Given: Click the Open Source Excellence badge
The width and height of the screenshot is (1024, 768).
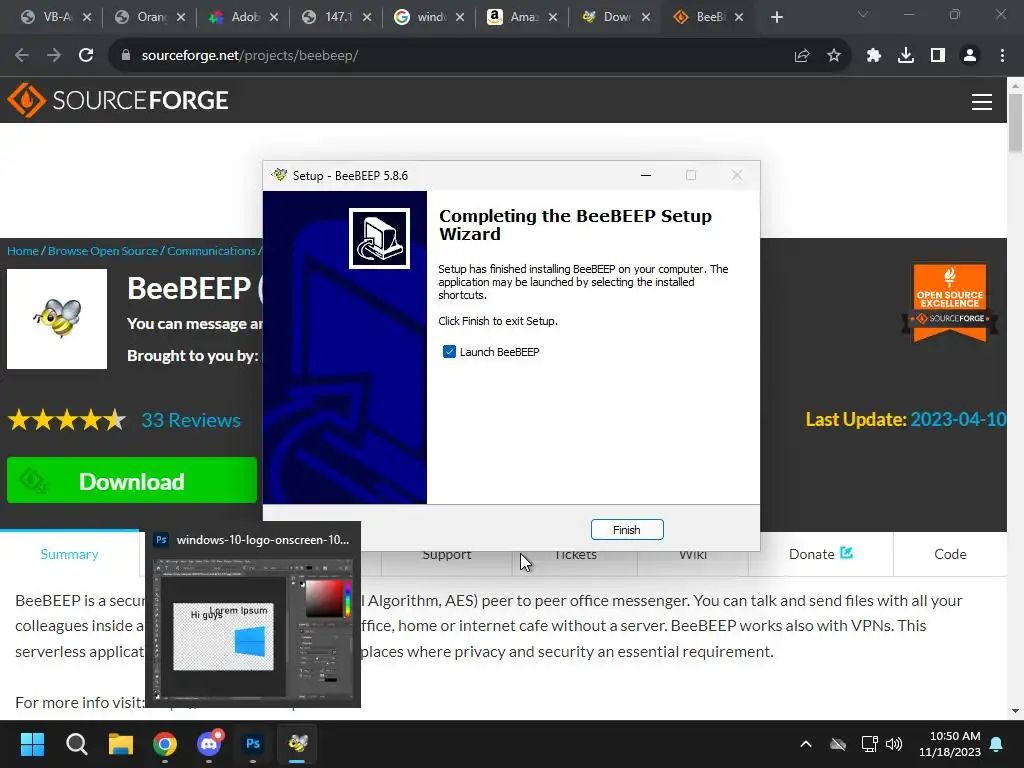Looking at the screenshot, I should coord(950,303).
